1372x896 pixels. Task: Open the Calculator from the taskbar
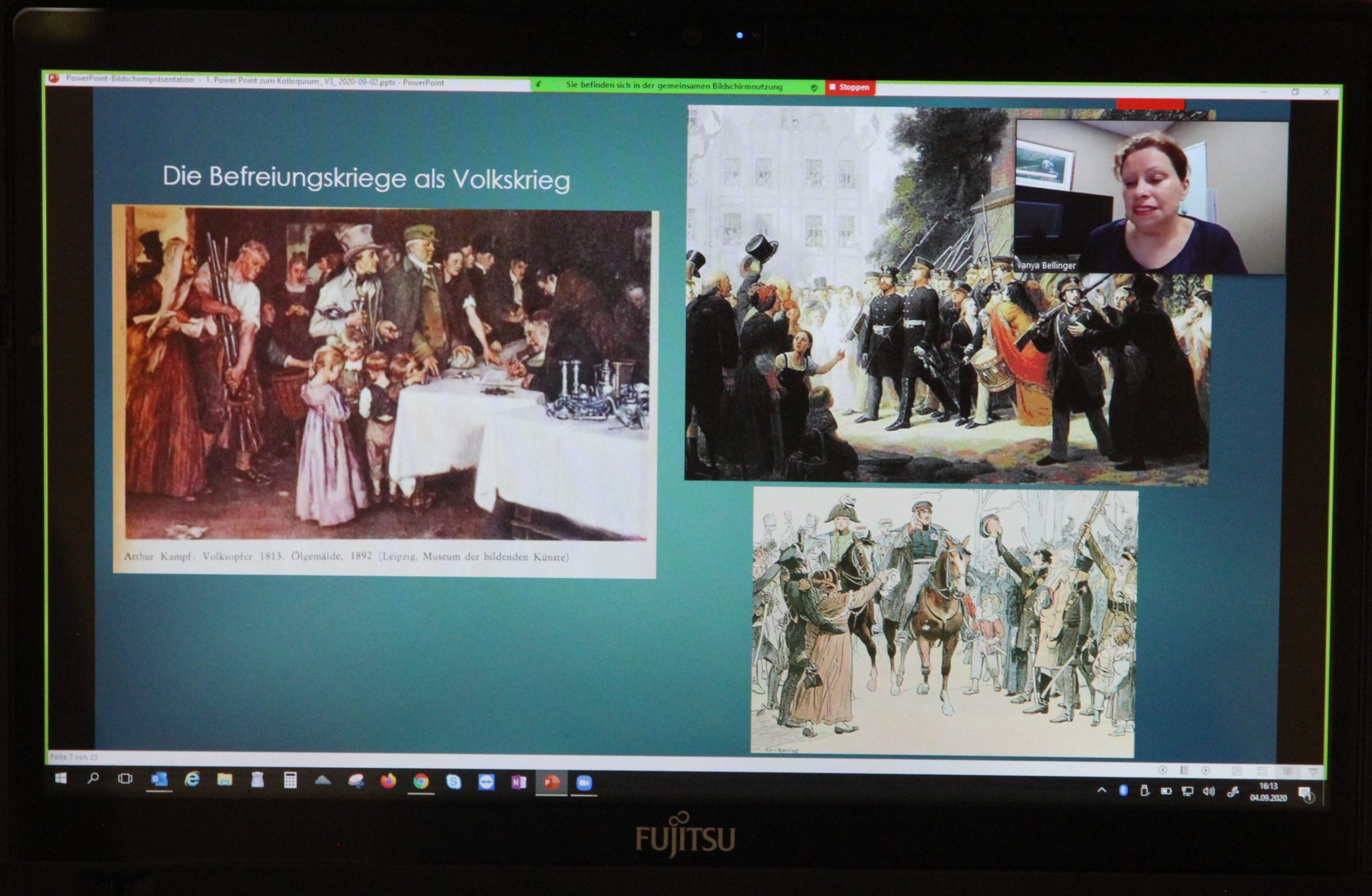point(290,781)
